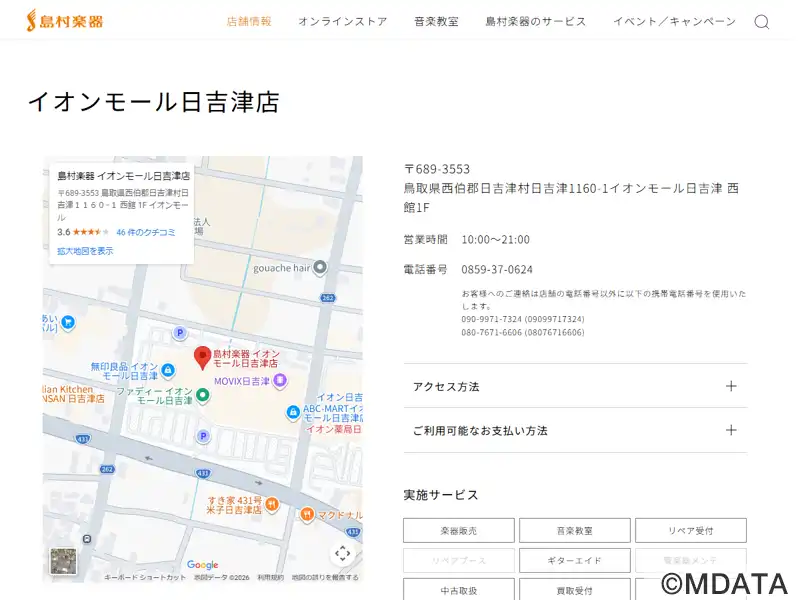
Task: Click 拡大地図を表示 link
Action: click(85, 251)
